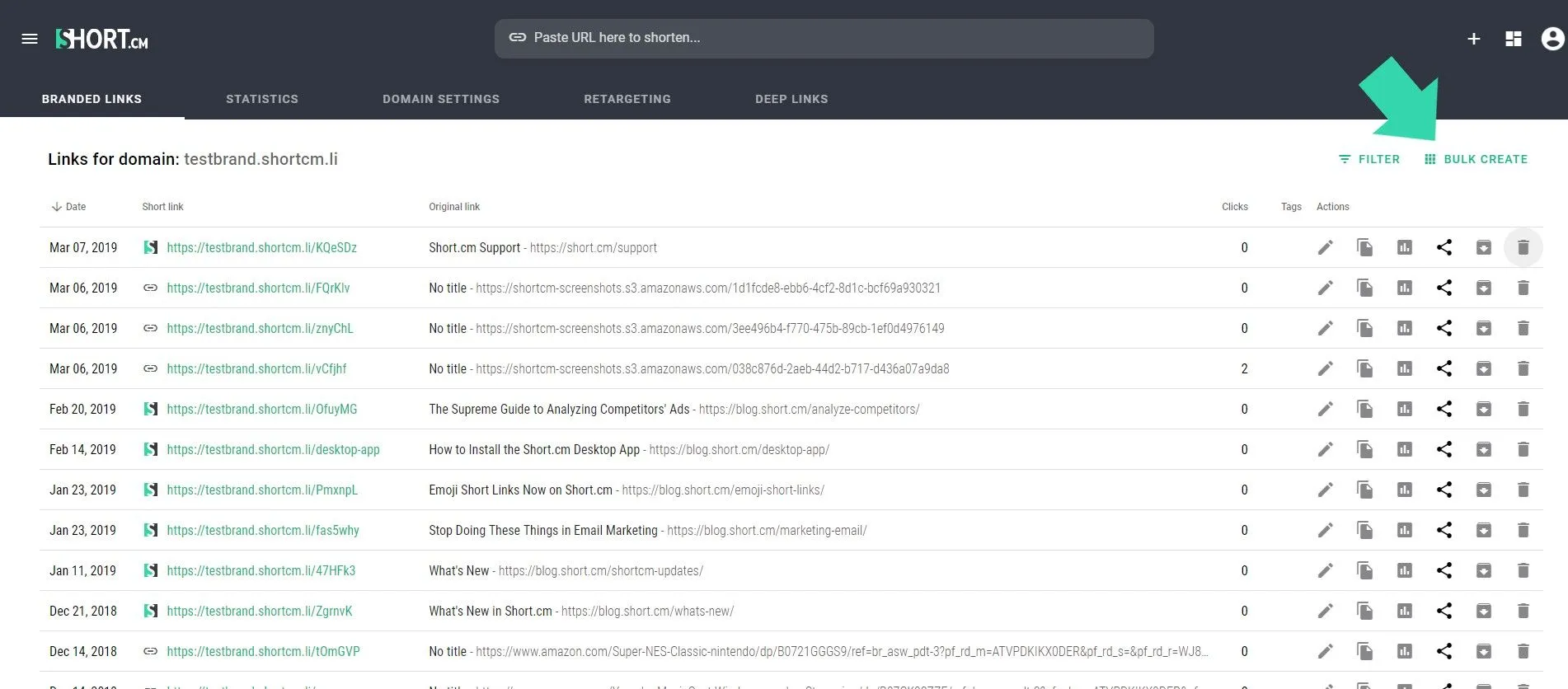Share the OfuyMG short link
1568x689 pixels.
[1444, 409]
